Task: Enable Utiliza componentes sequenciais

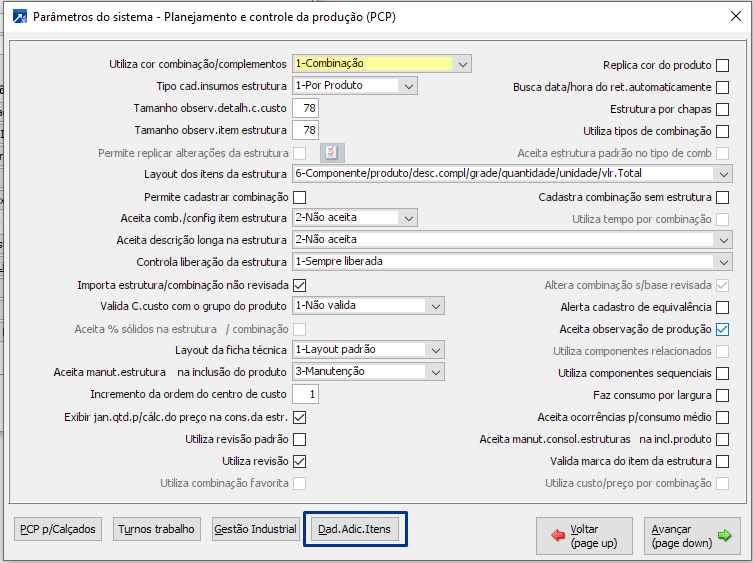Action: click(x=722, y=373)
